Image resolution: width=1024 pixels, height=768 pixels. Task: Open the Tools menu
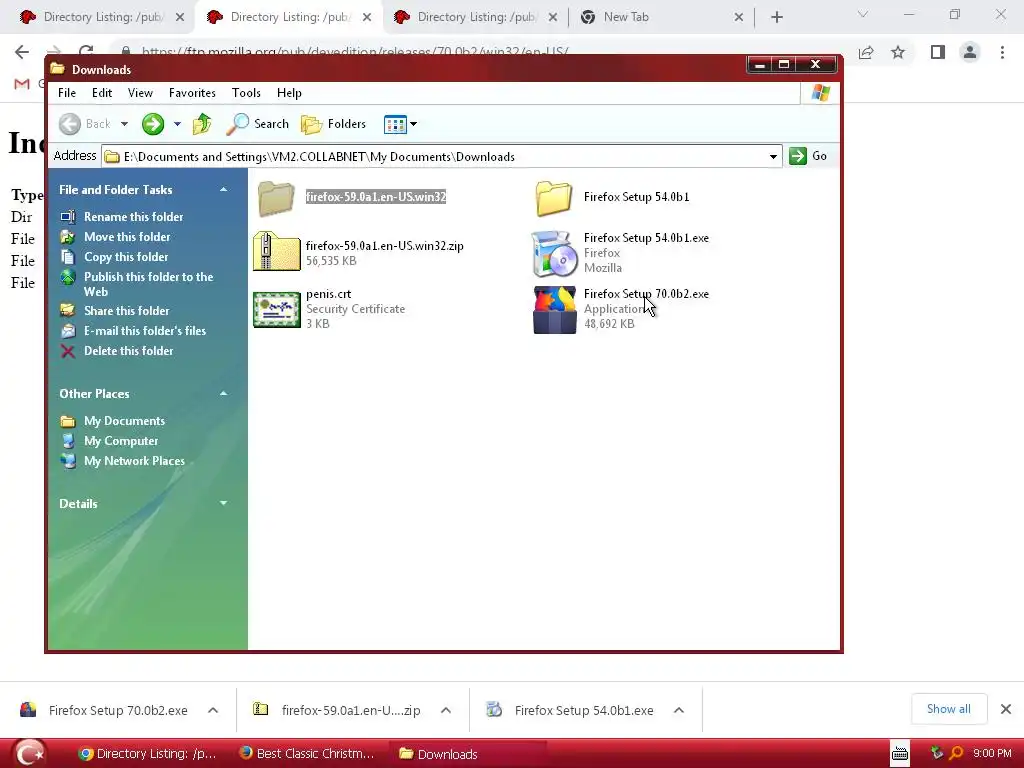pos(246,93)
